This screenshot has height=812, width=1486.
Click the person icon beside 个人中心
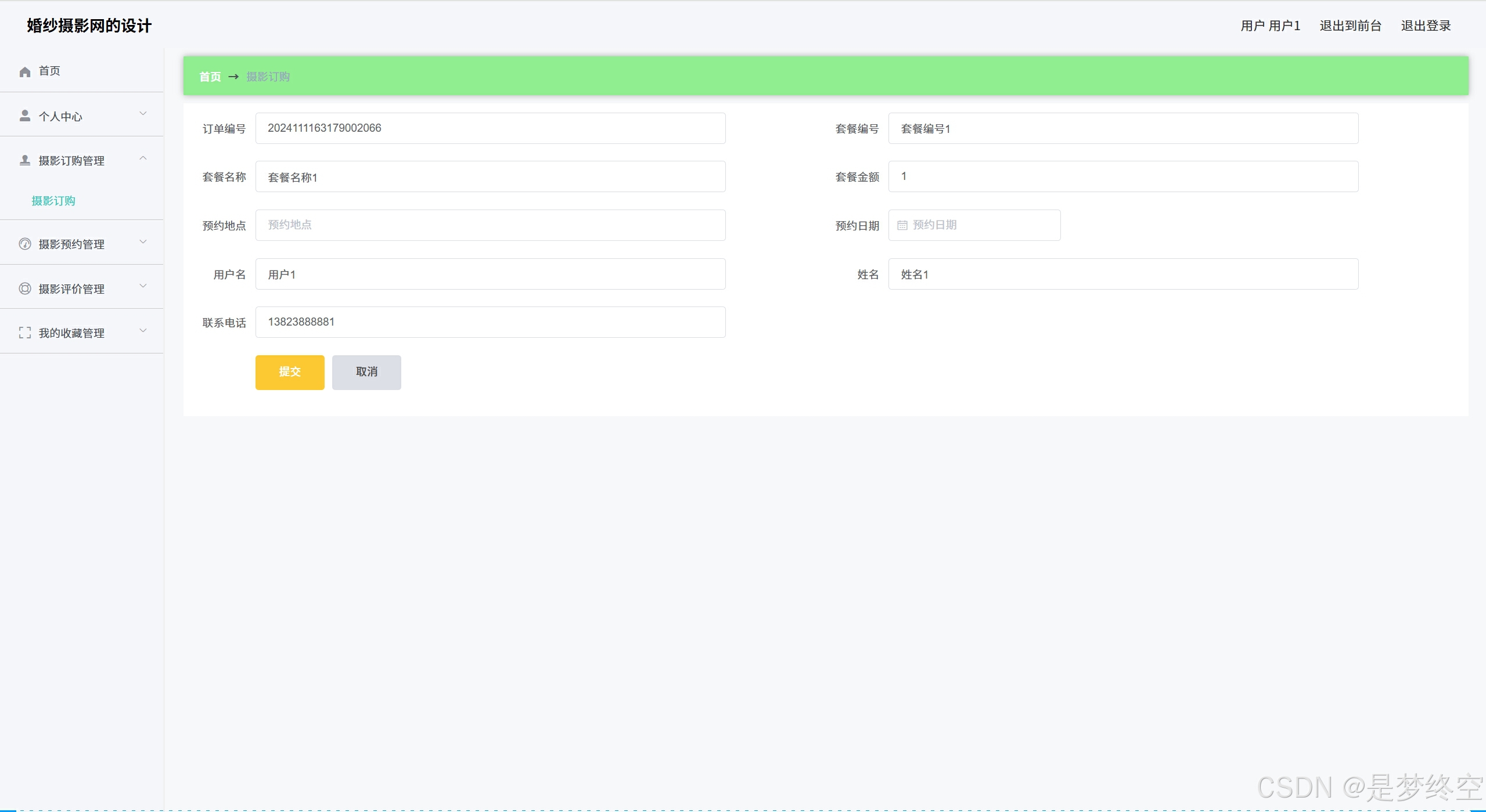pyautogui.click(x=24, y=116)
